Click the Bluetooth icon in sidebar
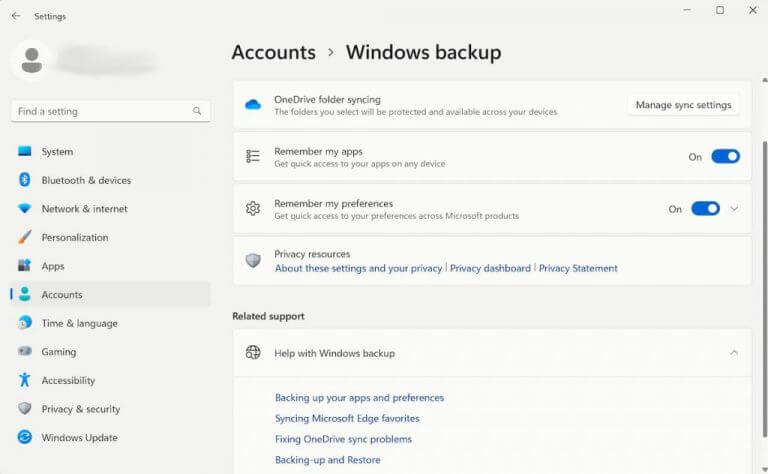Screen dimensions: 768x474 [x=24, y=180]
